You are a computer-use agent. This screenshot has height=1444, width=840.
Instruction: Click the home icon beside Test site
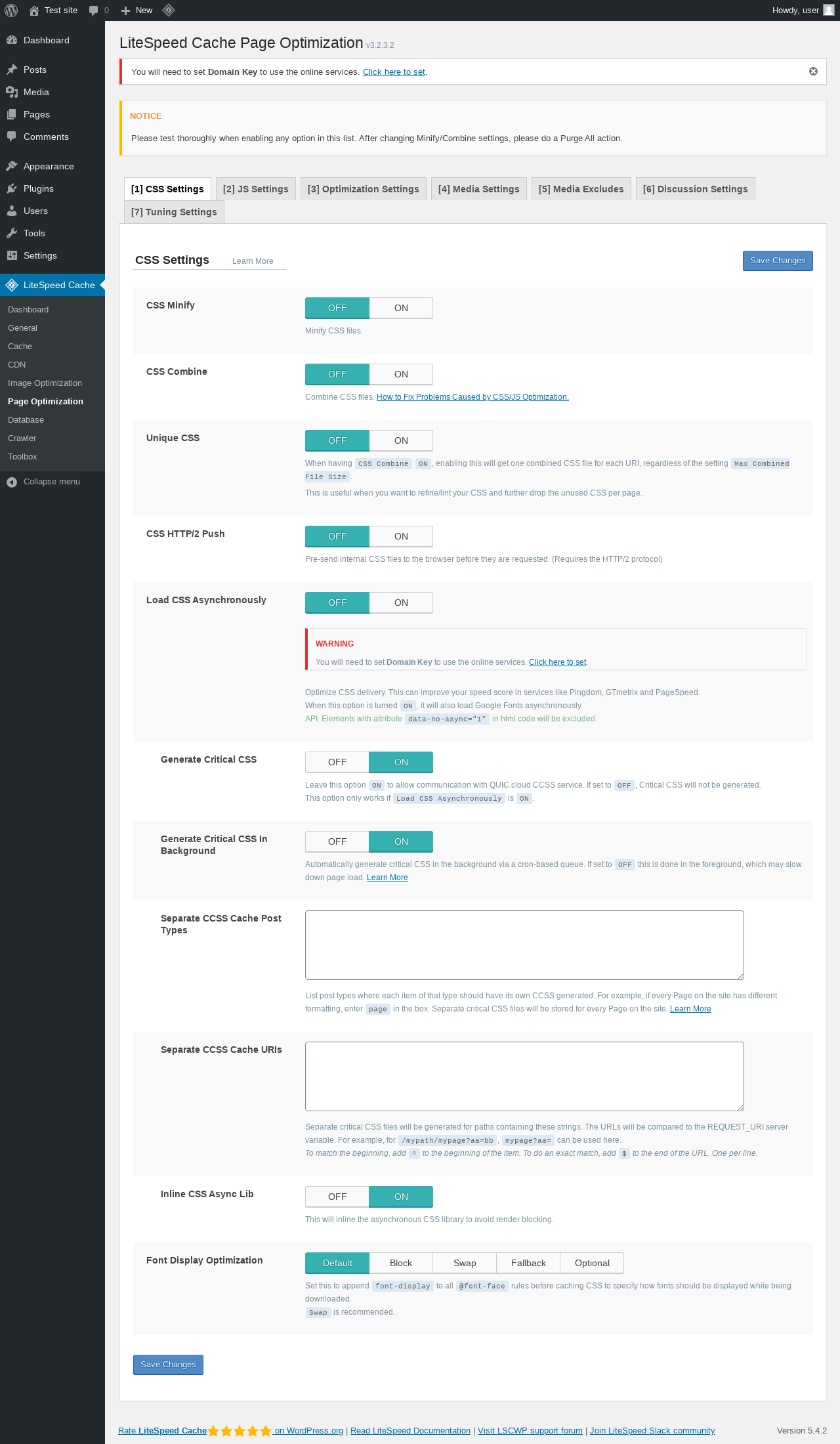[x=34, y=11]
